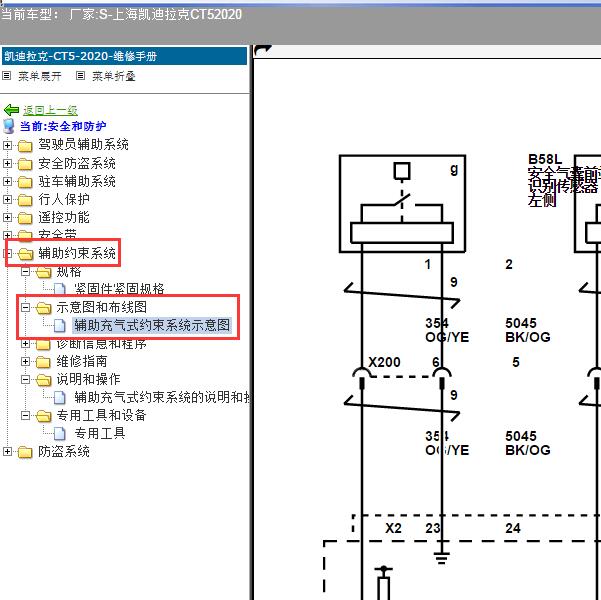The width and height of the screenshot is (601, 600).
Task: Click the page icon beside 辅助充气式约束系统的说明
Action: point(59,398)
